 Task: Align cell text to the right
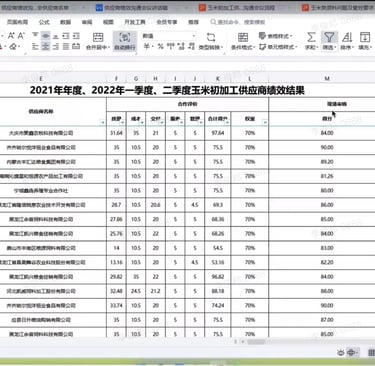click(56, 46)
